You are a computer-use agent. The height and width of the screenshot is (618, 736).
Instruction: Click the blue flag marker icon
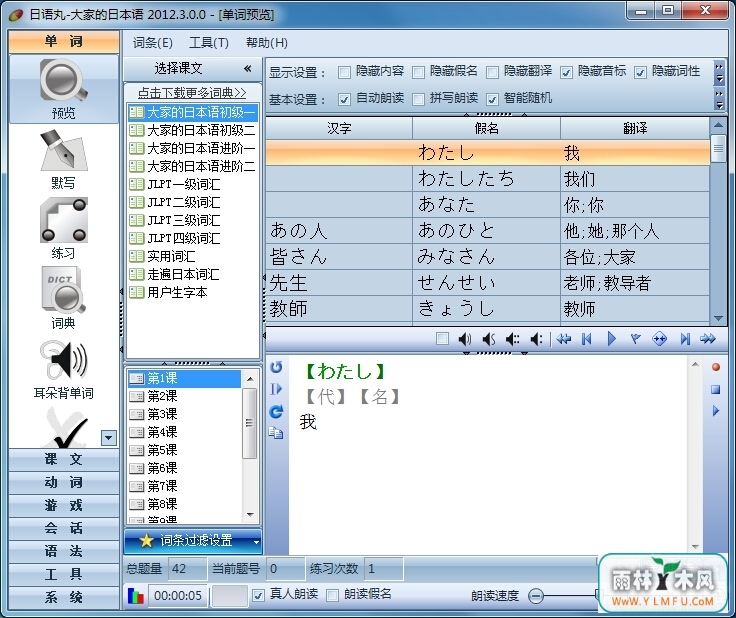pos(636,339)
